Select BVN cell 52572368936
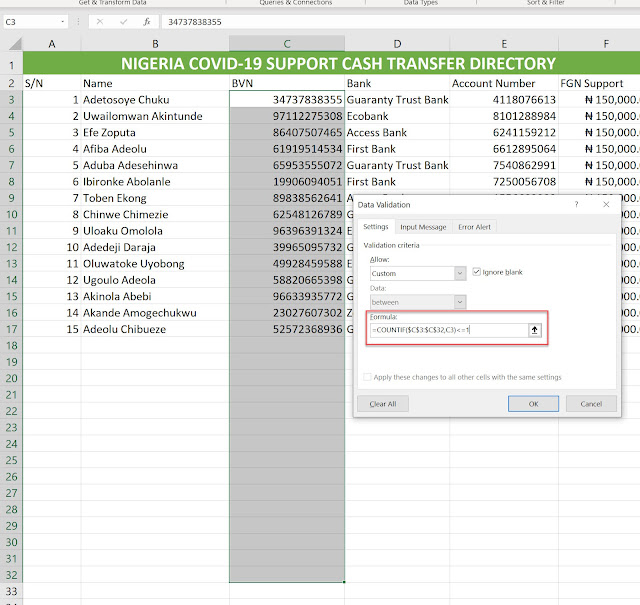The width and height of the screenshot is (640, 605). pyautogui.click(x=287, y=329)
